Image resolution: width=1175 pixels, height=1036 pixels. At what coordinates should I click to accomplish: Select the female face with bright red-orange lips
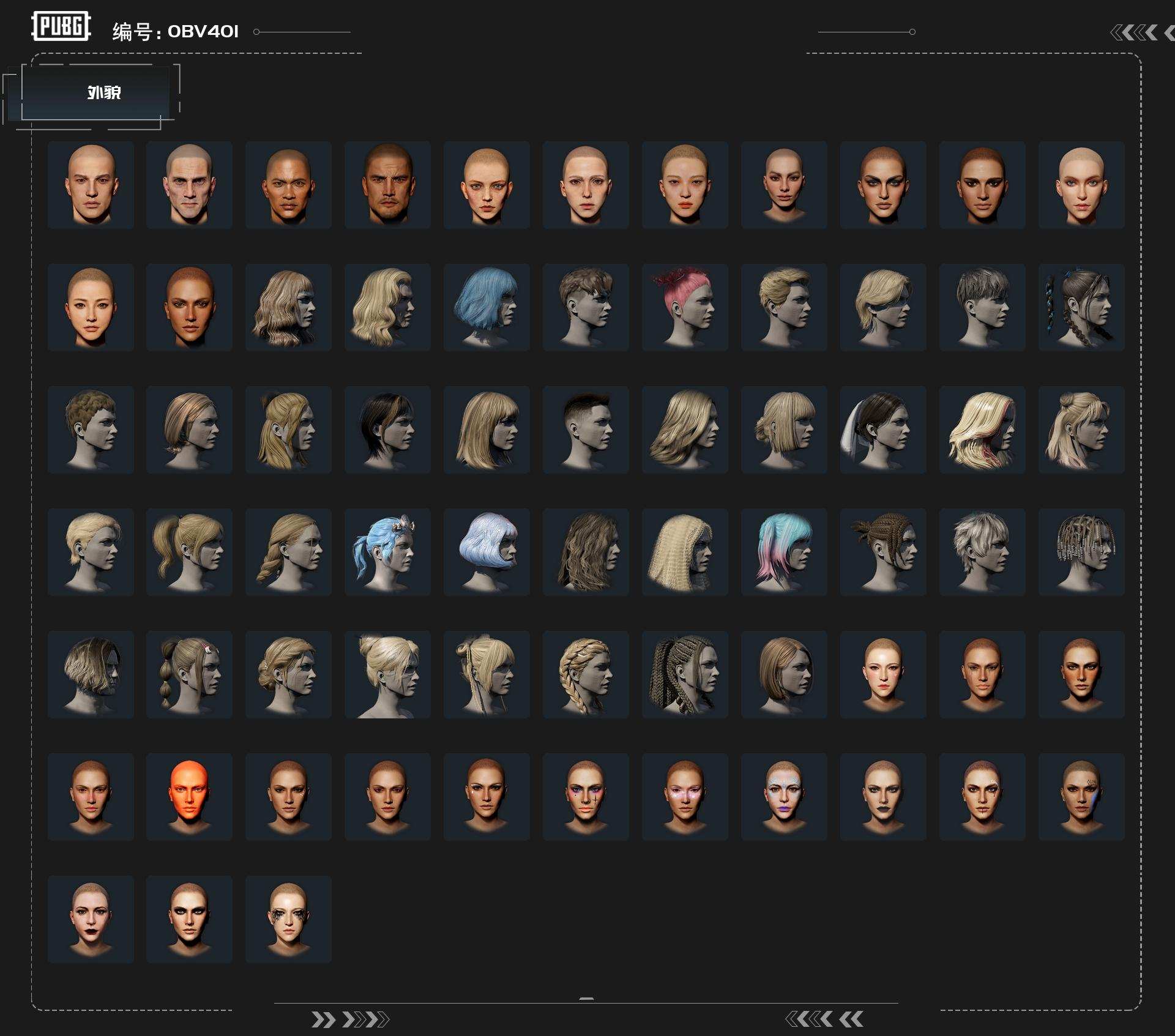(x=685, y=185)
